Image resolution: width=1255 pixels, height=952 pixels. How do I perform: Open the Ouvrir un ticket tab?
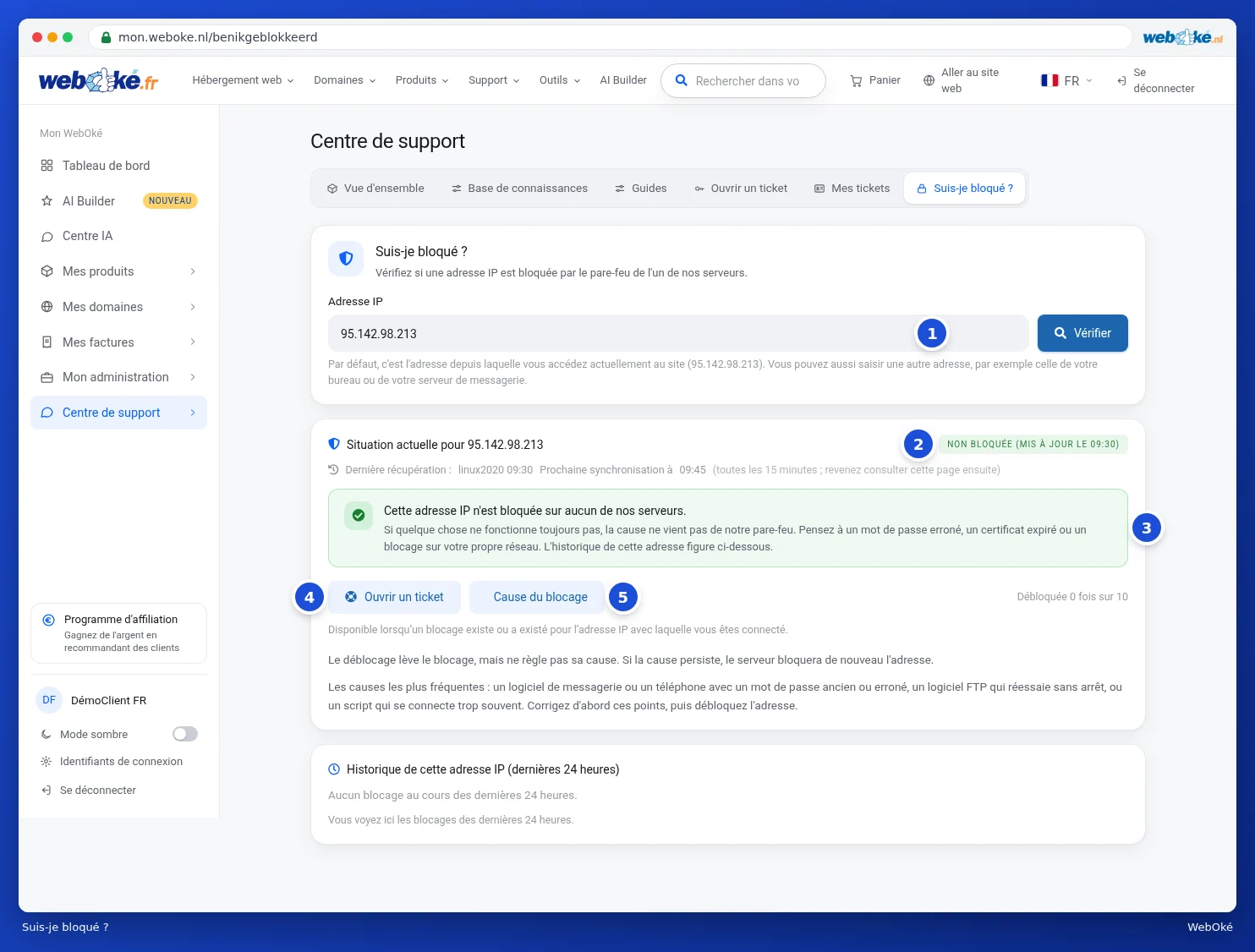point(741,189)
